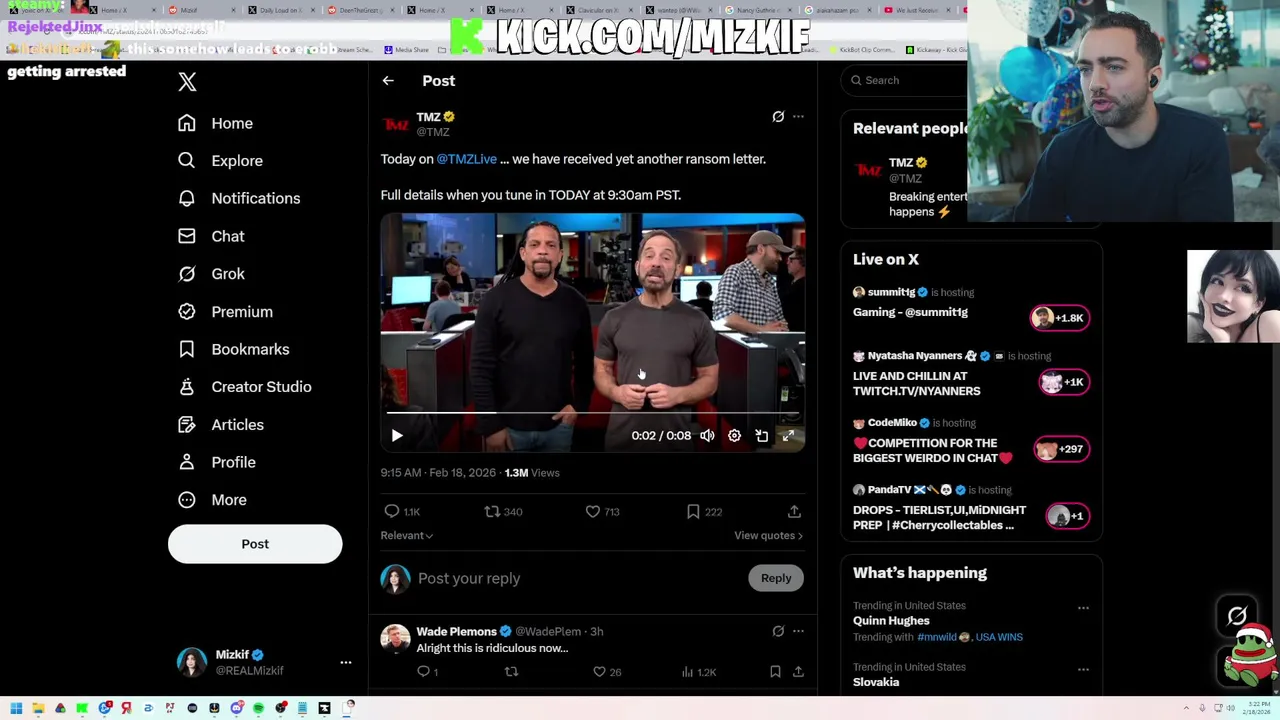
Task: Seek on the video progress bar
Action: click(592, 412)
